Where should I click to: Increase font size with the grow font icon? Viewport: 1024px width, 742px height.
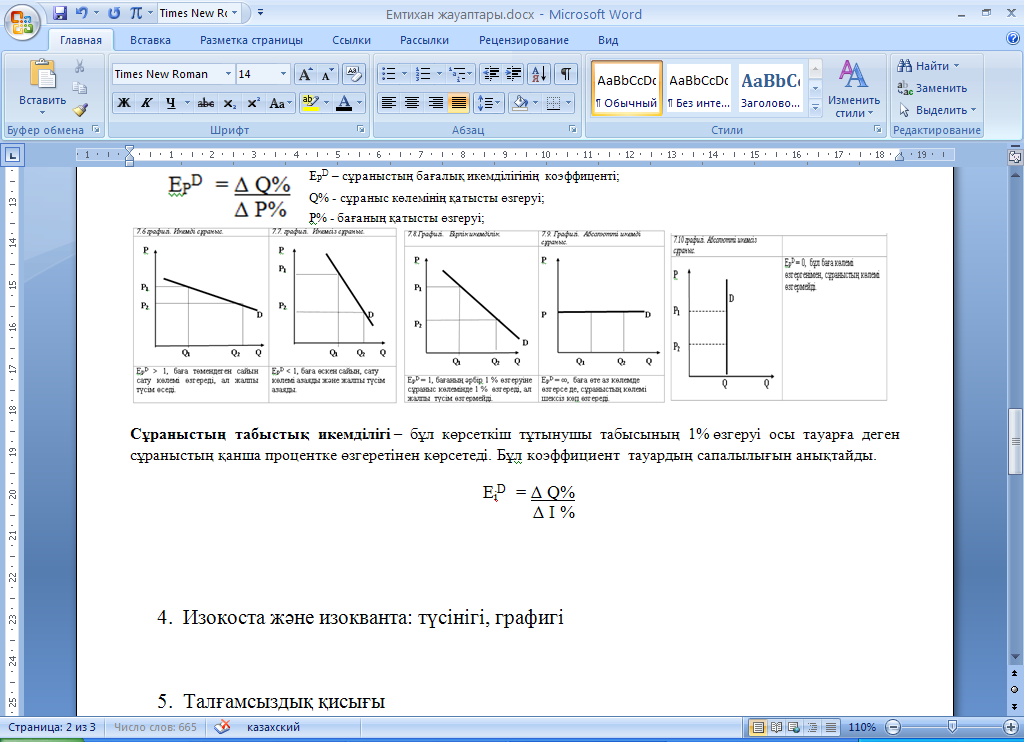tap(305, 74)
